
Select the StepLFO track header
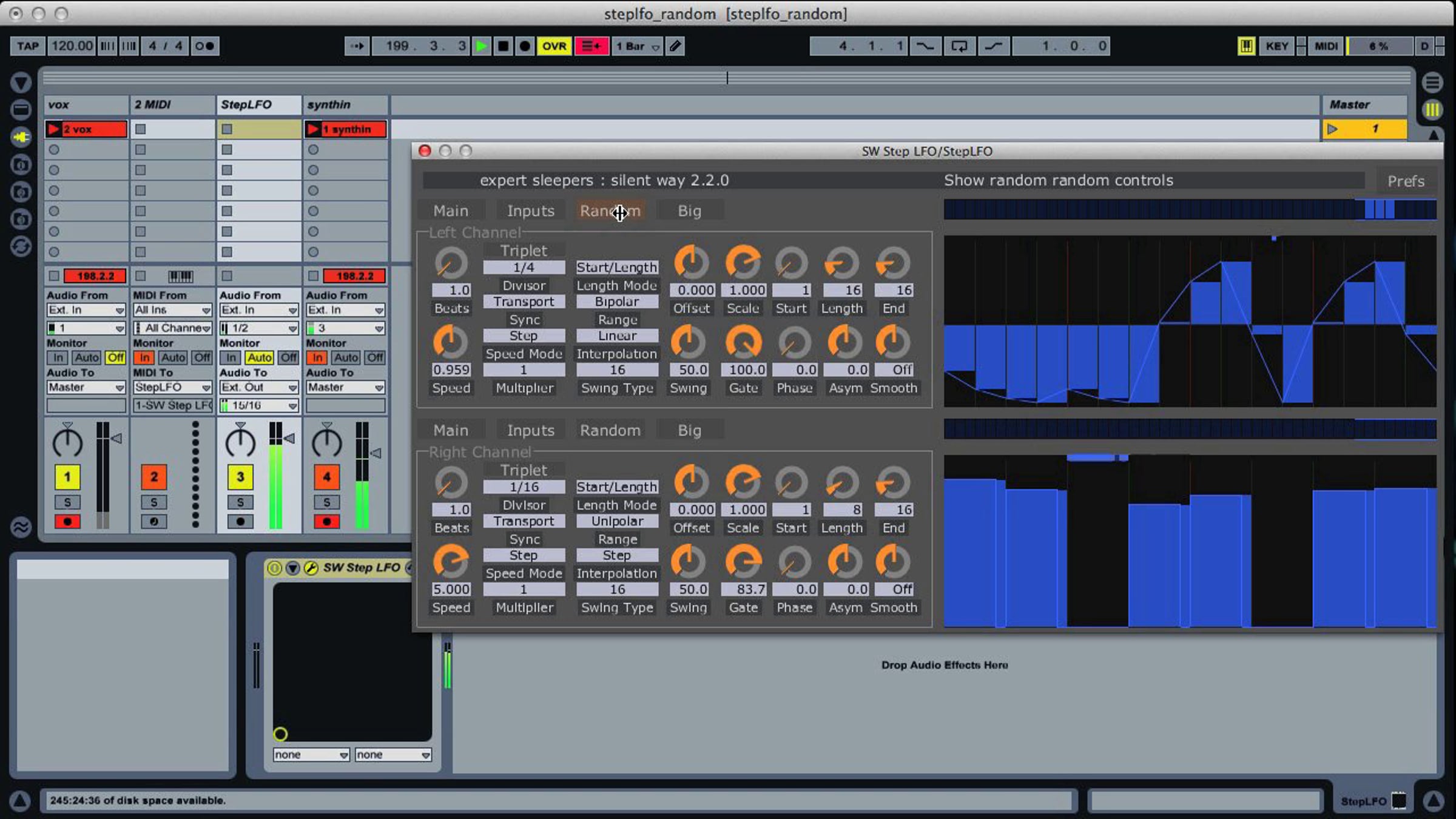click(x=259, y=104)
